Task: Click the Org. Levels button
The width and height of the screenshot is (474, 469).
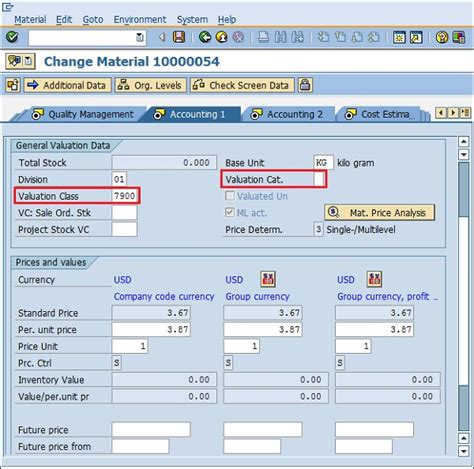Action: click(151, 85)
